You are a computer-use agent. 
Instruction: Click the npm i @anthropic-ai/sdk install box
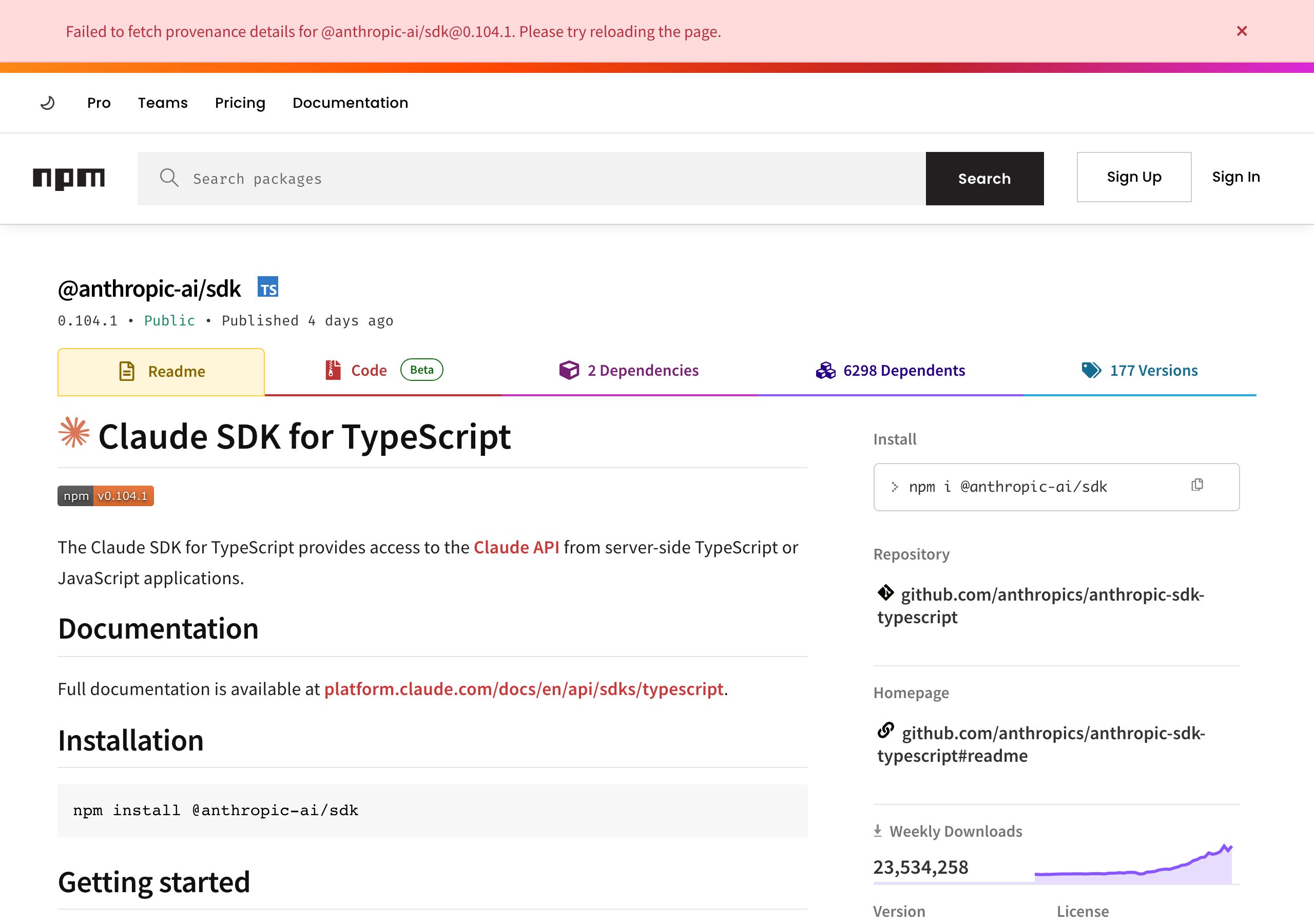[x=1056, y=487]
